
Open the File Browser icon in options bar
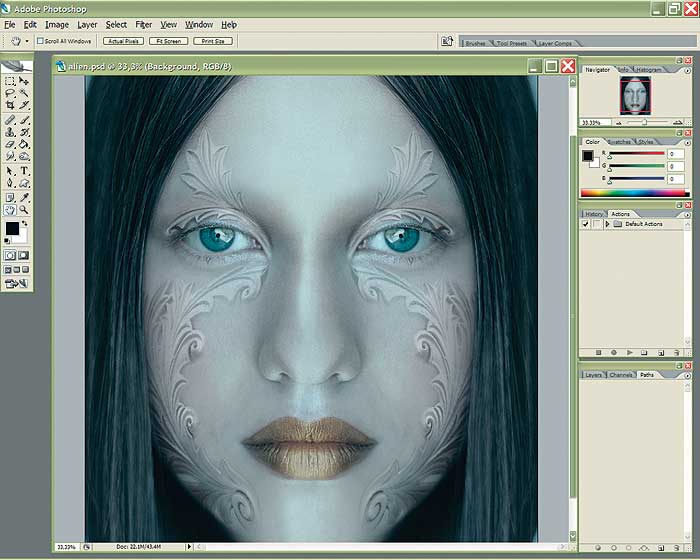point(447,41)
